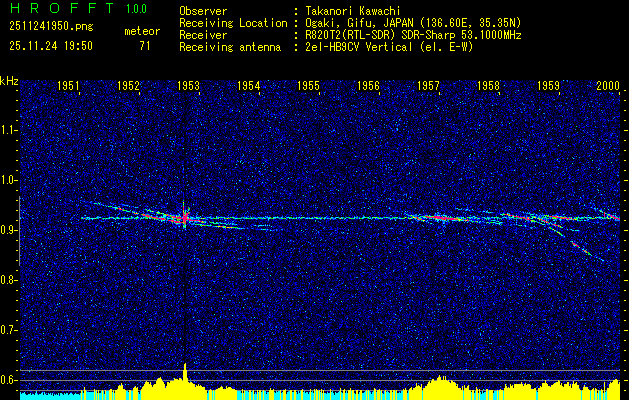Screen dimensions: 629x400
Task: Click the 0.6 kHz axis label
Action: point(8,380)
